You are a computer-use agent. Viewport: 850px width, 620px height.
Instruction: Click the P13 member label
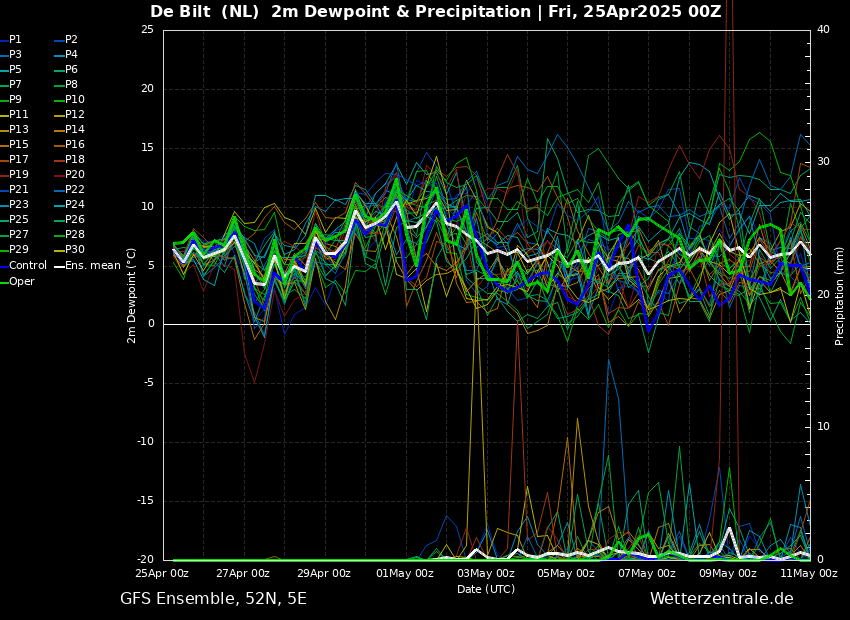(14, 130)
